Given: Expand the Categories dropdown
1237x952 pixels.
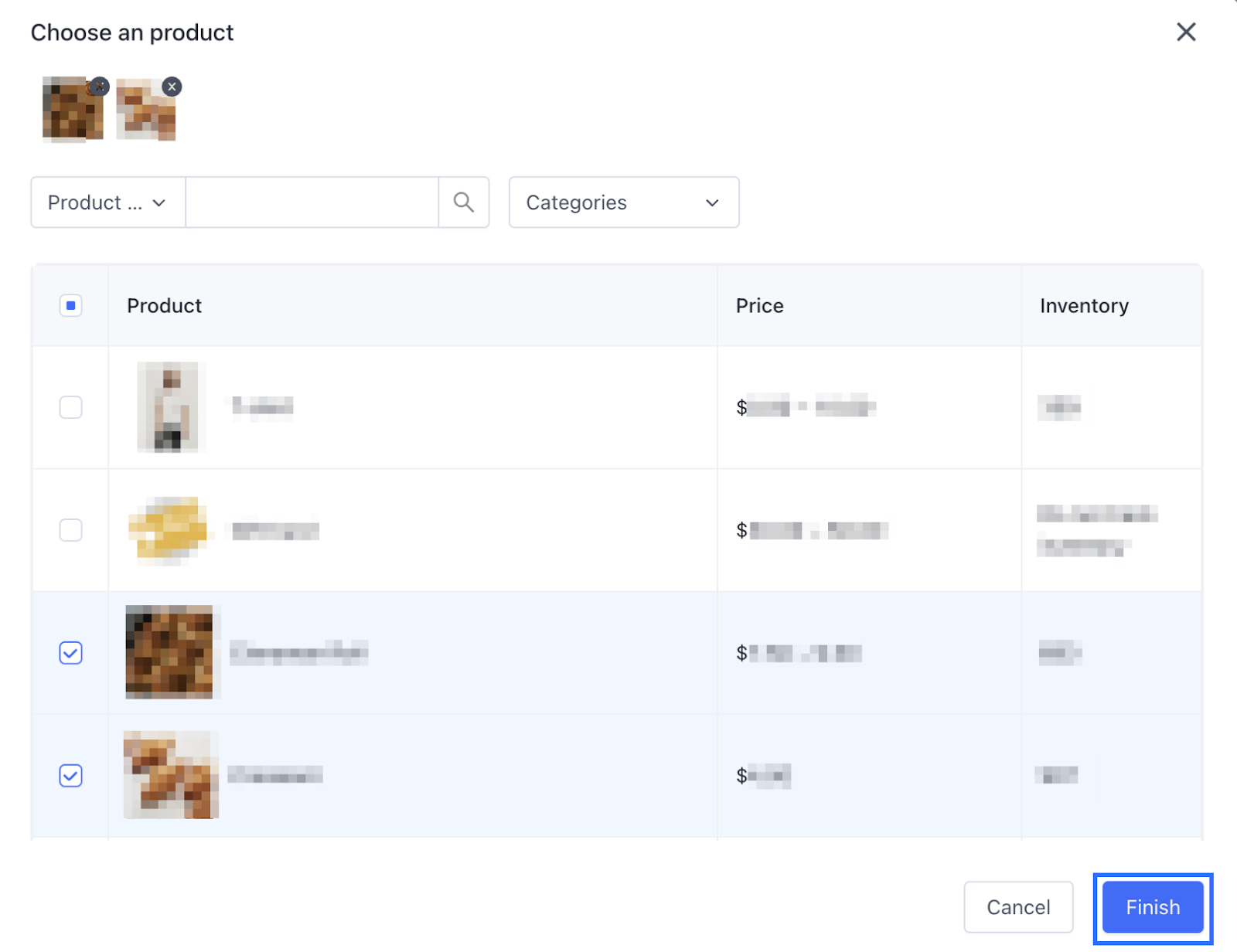Looking at the screenshot, I should click(x=623, y=202).
